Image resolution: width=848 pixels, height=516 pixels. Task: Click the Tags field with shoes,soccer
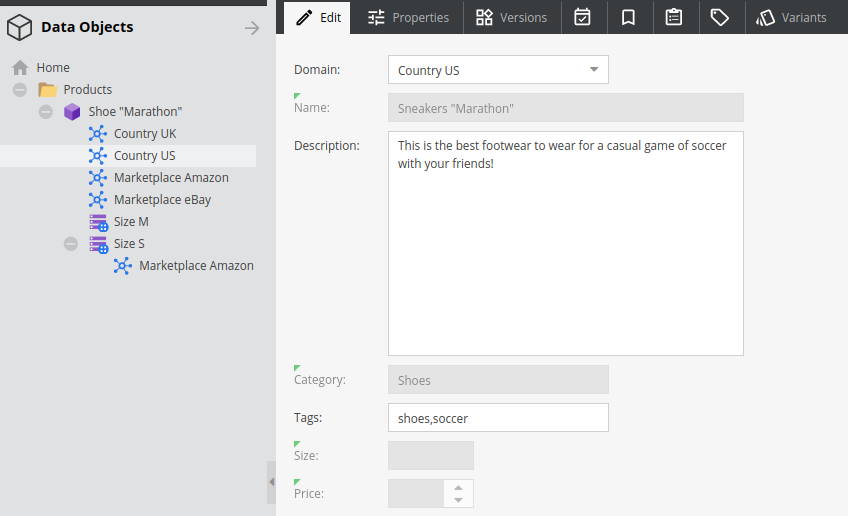pyautogui.click(x=498, y=418)
